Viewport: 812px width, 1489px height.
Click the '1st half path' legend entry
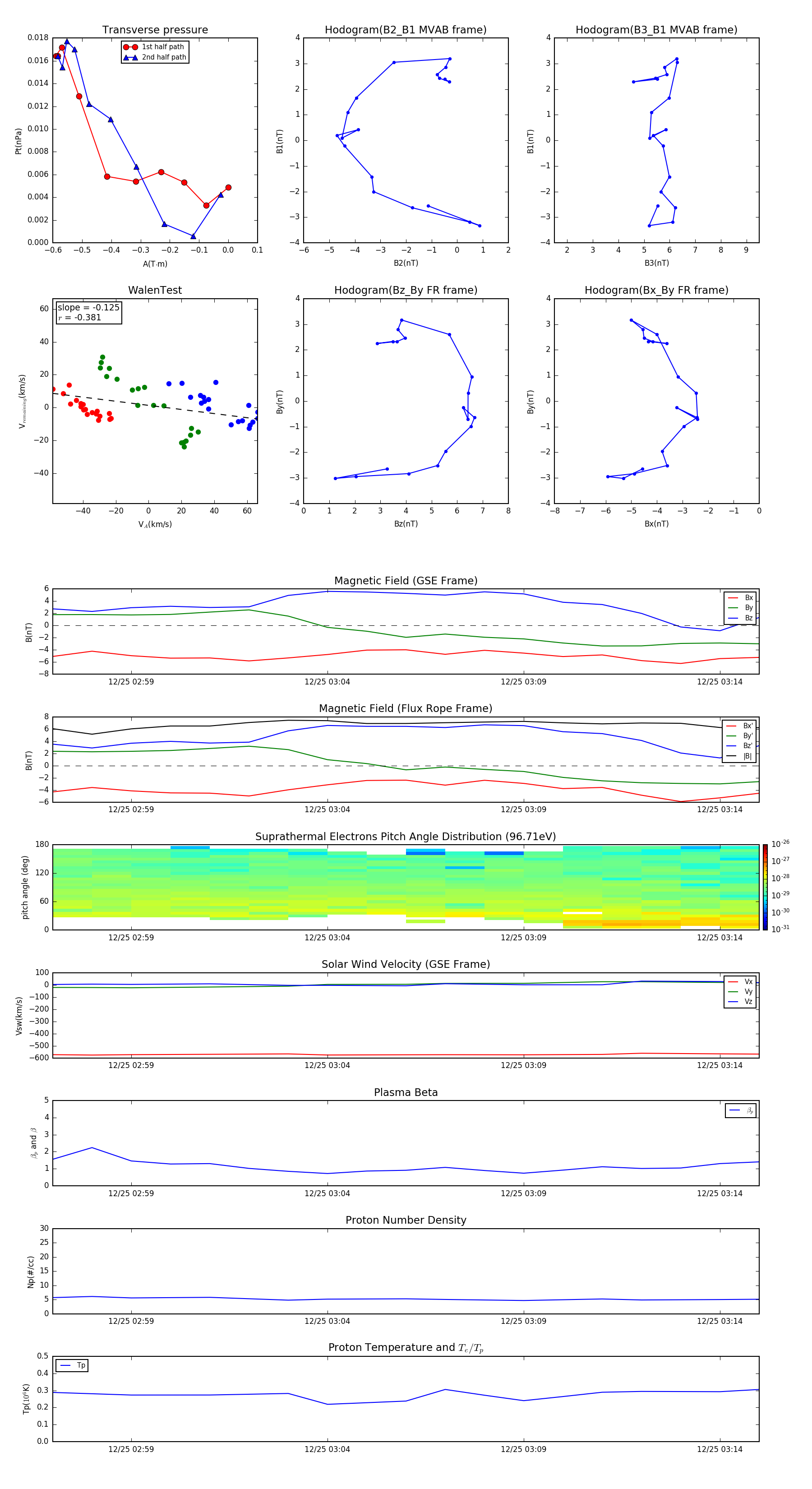point(162,47)
